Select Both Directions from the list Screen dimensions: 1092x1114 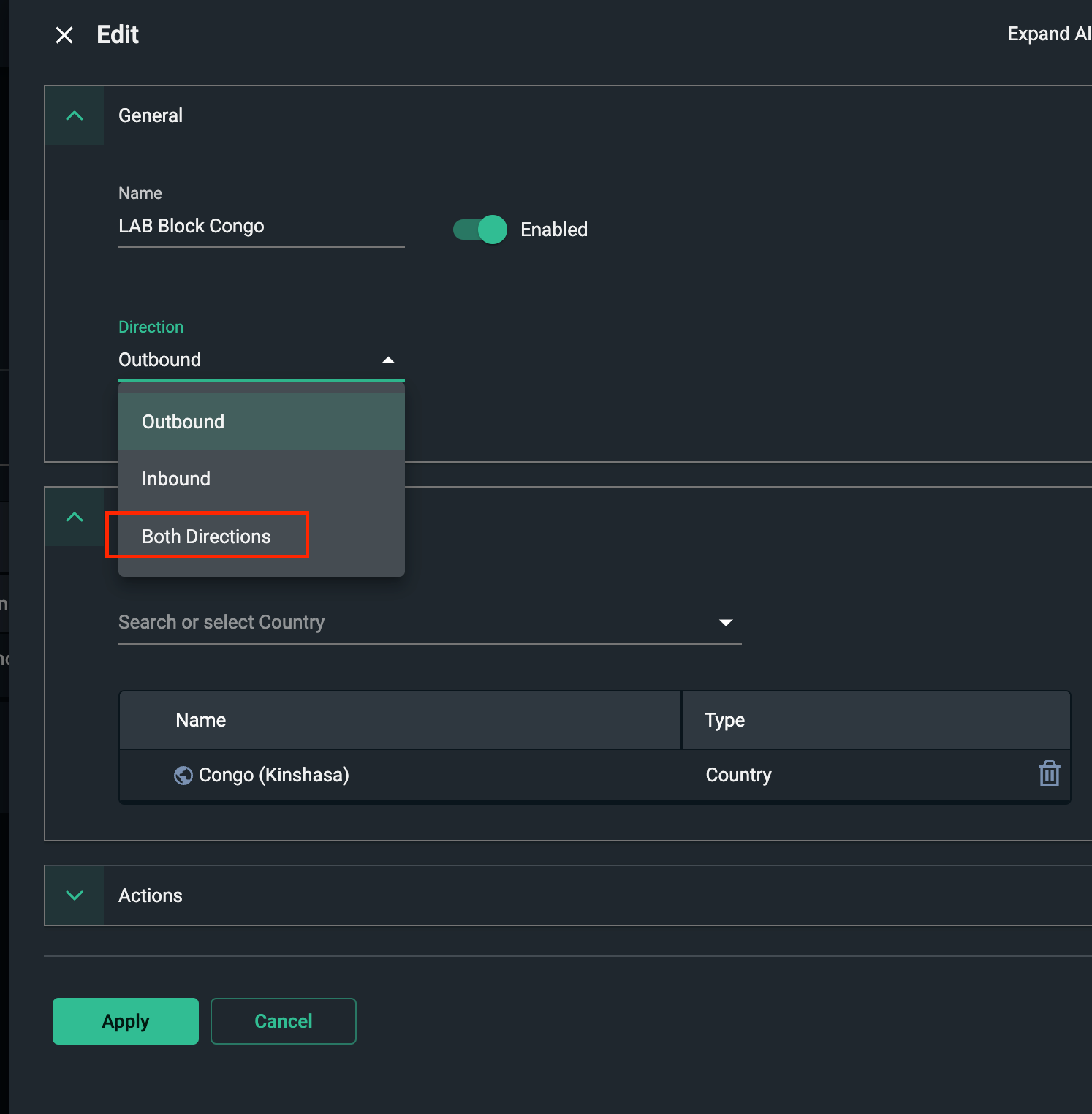click(x=206, y=536)
